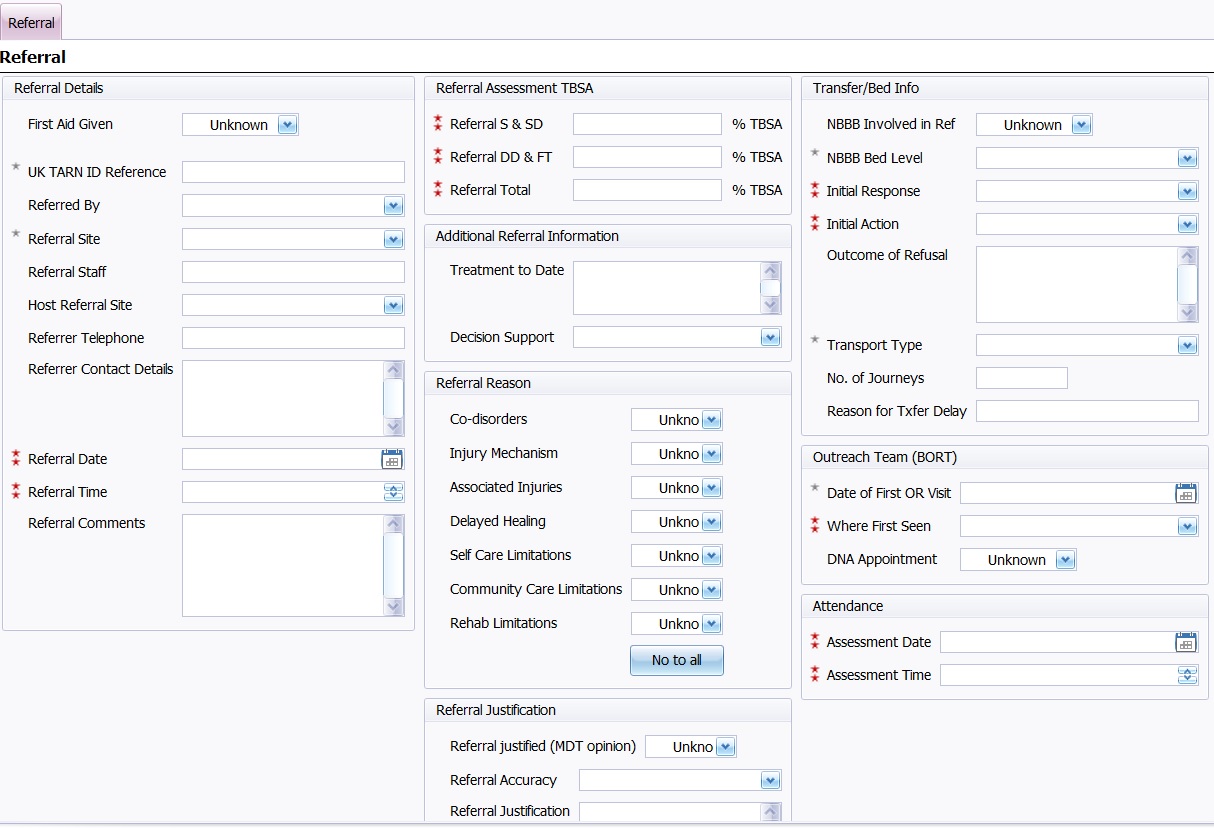Expand the First Aid Given dropdown
Viewport: 1214px width, 828px height.
[x=287, y=125]
